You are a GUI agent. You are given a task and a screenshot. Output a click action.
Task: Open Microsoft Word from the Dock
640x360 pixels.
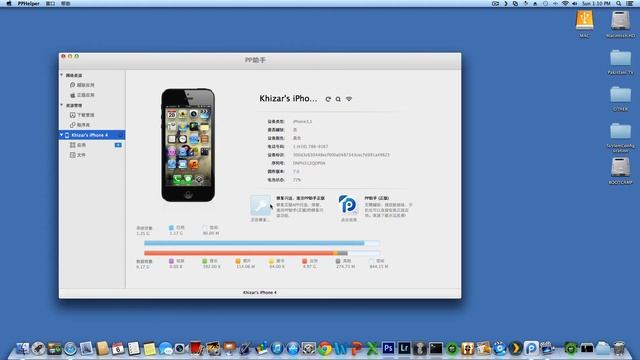(x=340, y=349)
